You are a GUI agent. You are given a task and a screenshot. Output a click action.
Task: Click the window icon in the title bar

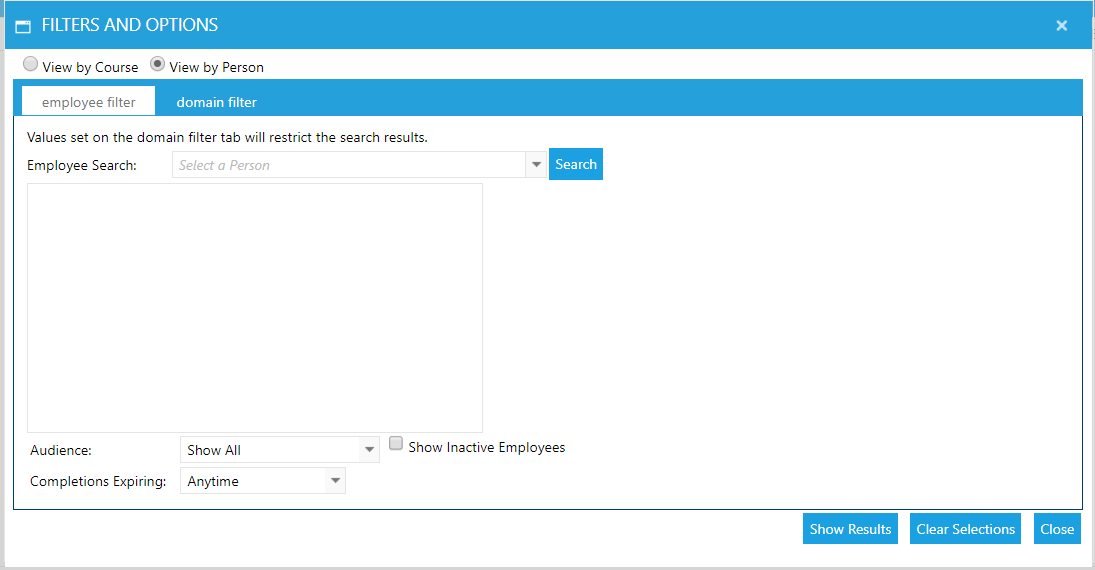coord(23,26)
